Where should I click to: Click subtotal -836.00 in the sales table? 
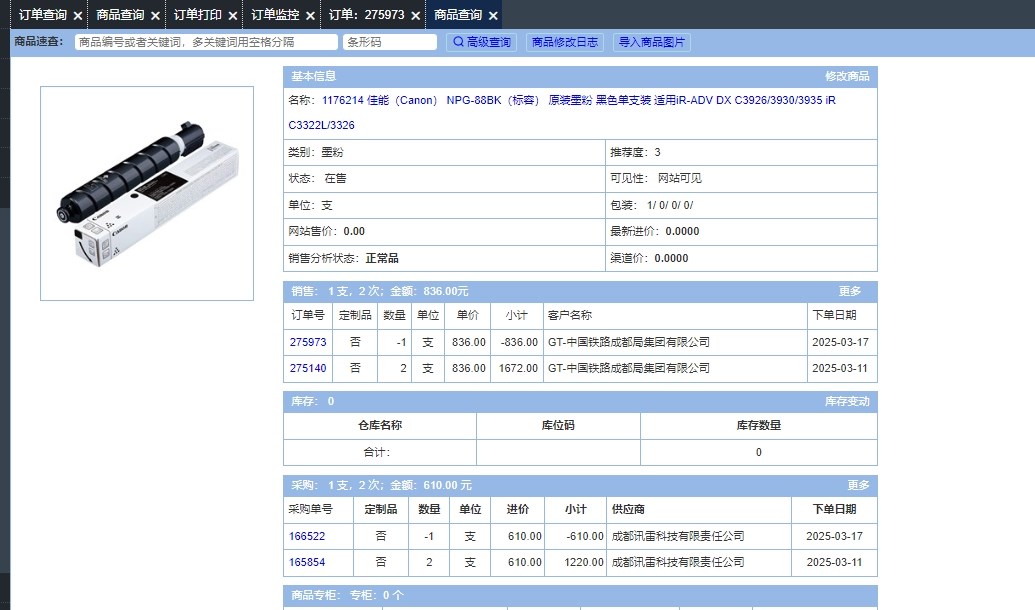tap(519, 342)
